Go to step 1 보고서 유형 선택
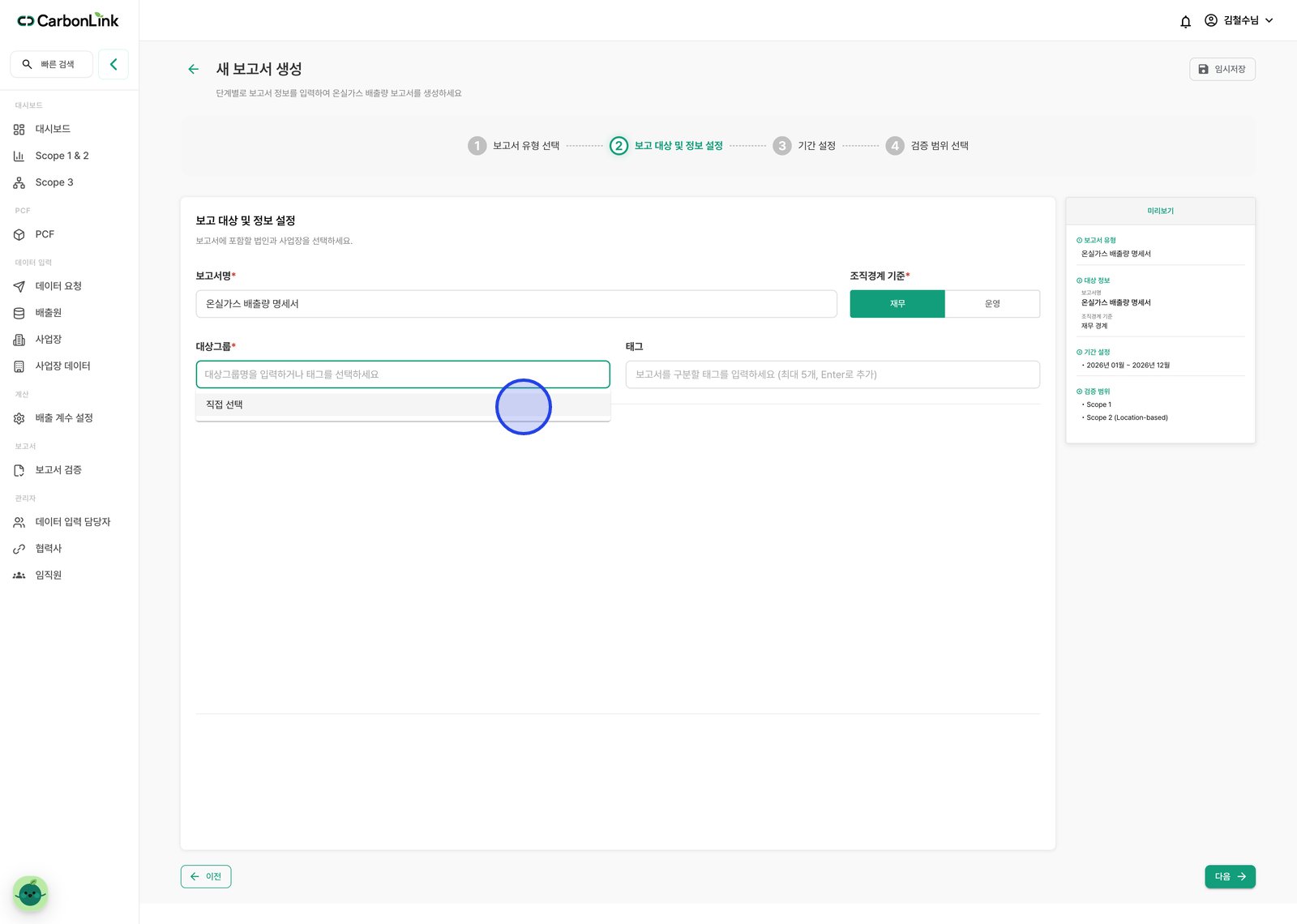The width and height of the screenshot is (1297, 924). click(514, 146)
